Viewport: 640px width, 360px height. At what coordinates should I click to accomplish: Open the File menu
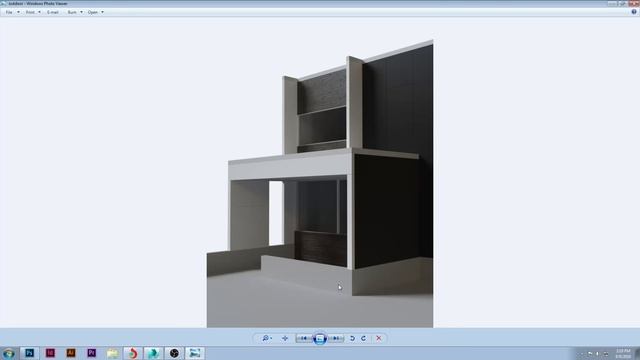(x=9, y=12)
